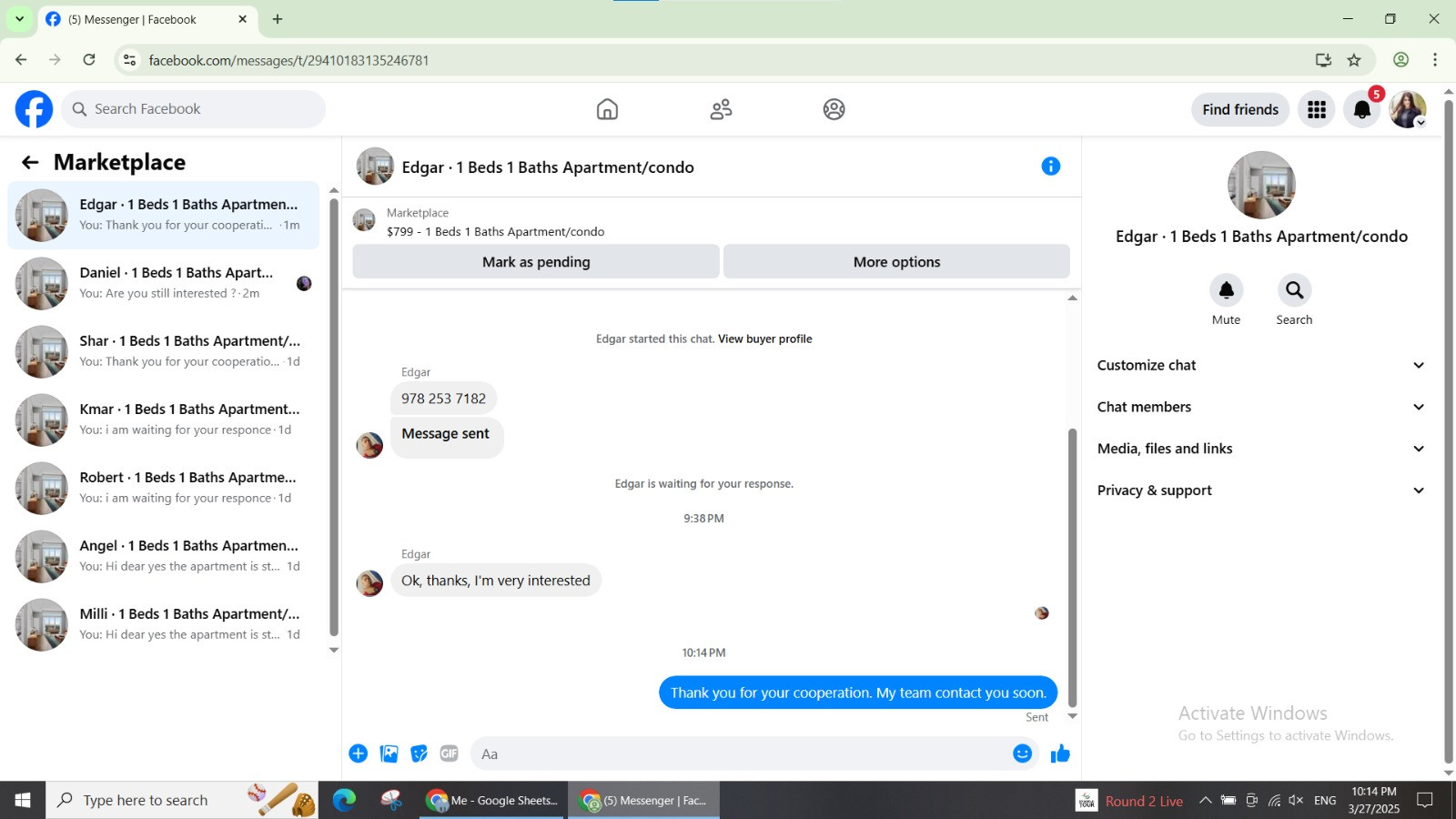Click the volume muted tray icon
1456x819 pixels.
click(1297, 801)
